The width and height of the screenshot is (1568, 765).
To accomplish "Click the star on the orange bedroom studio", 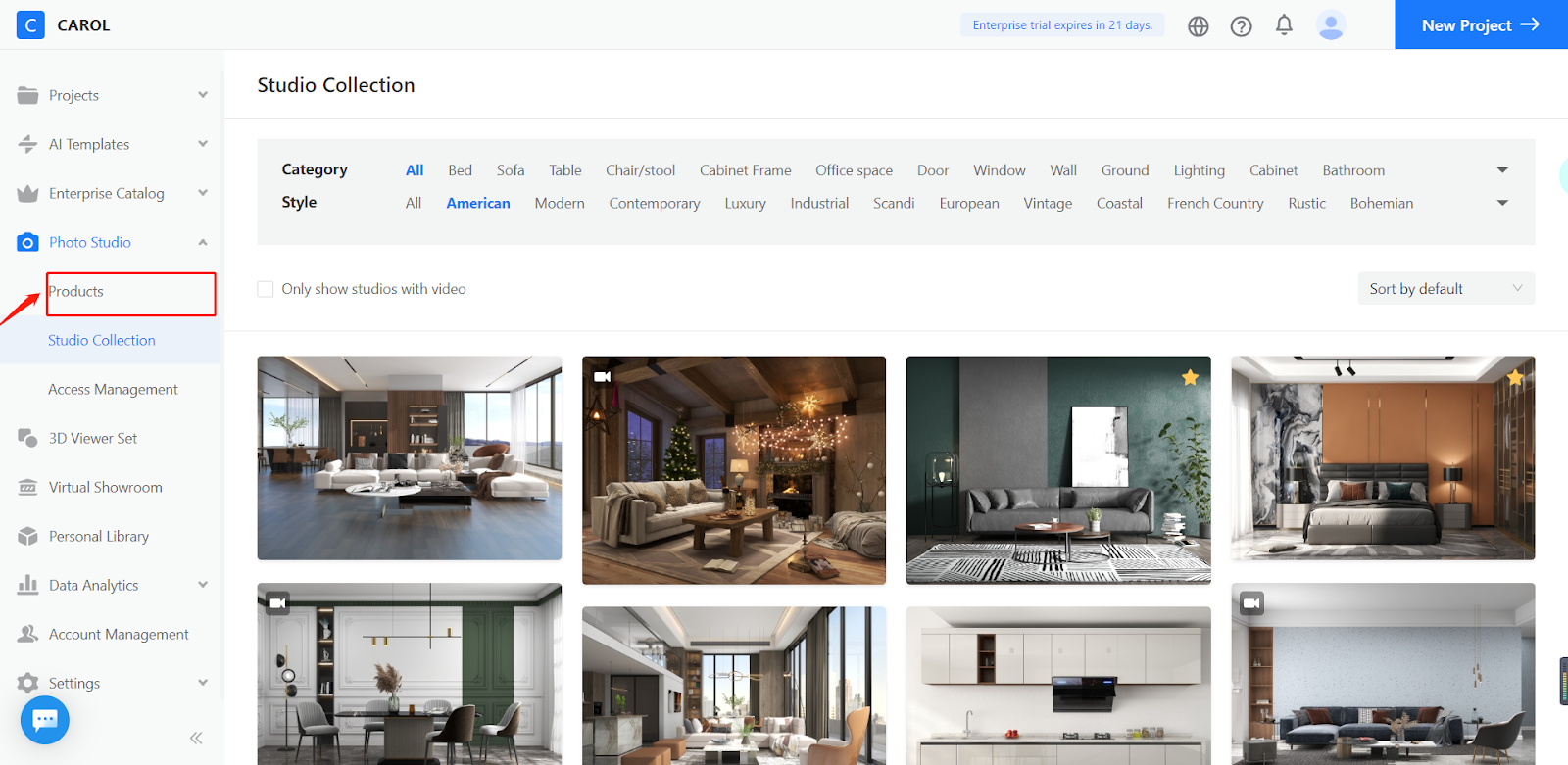I will pos(1515,377).
